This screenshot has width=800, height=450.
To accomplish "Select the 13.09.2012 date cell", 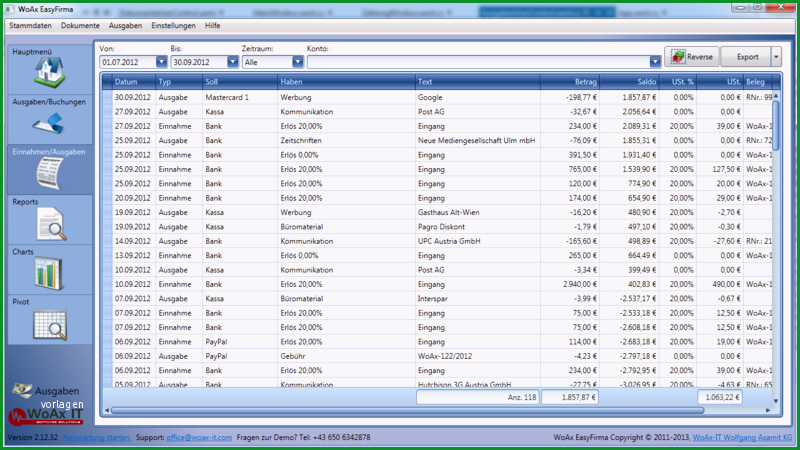I will coord(132,255).
